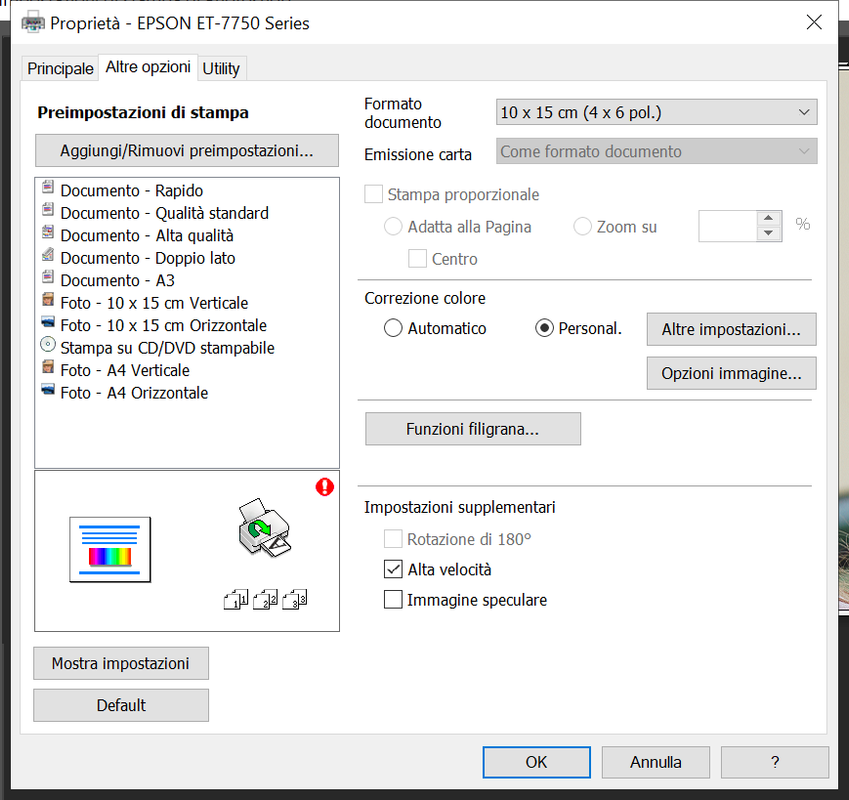Click the CD/DVD disc preset icon
This screenshot has height=800, width=849.
[48, 344]
